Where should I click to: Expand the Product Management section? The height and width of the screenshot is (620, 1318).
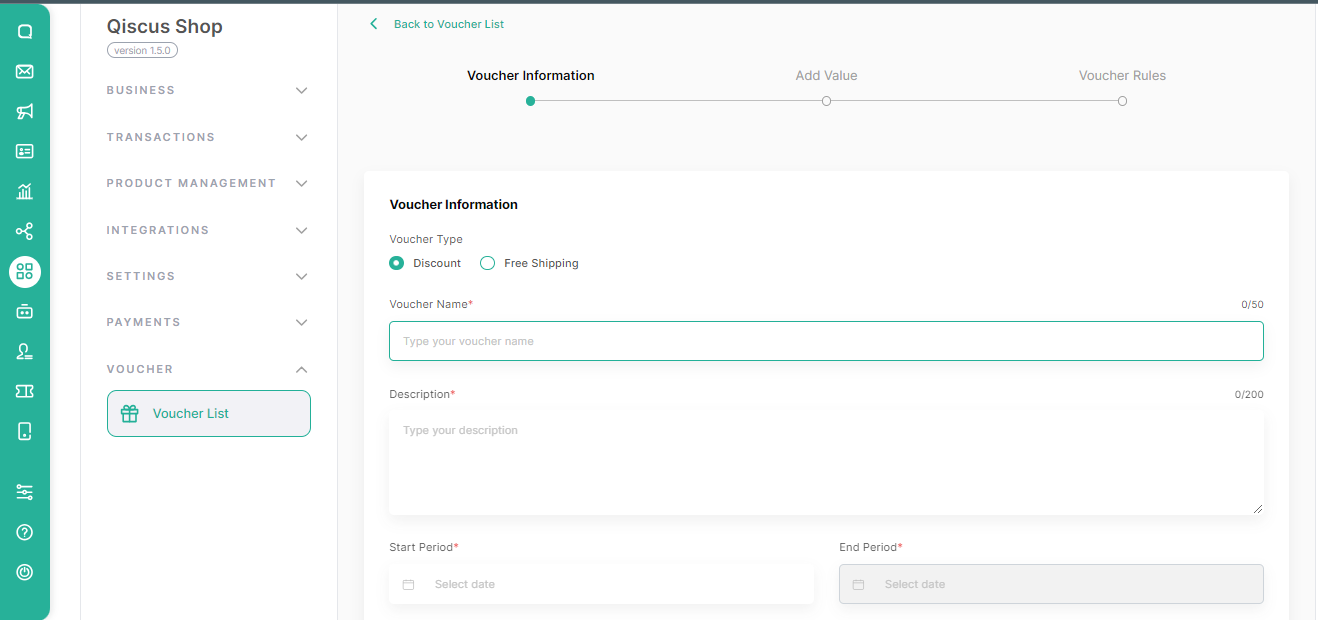tap(208, 183)
